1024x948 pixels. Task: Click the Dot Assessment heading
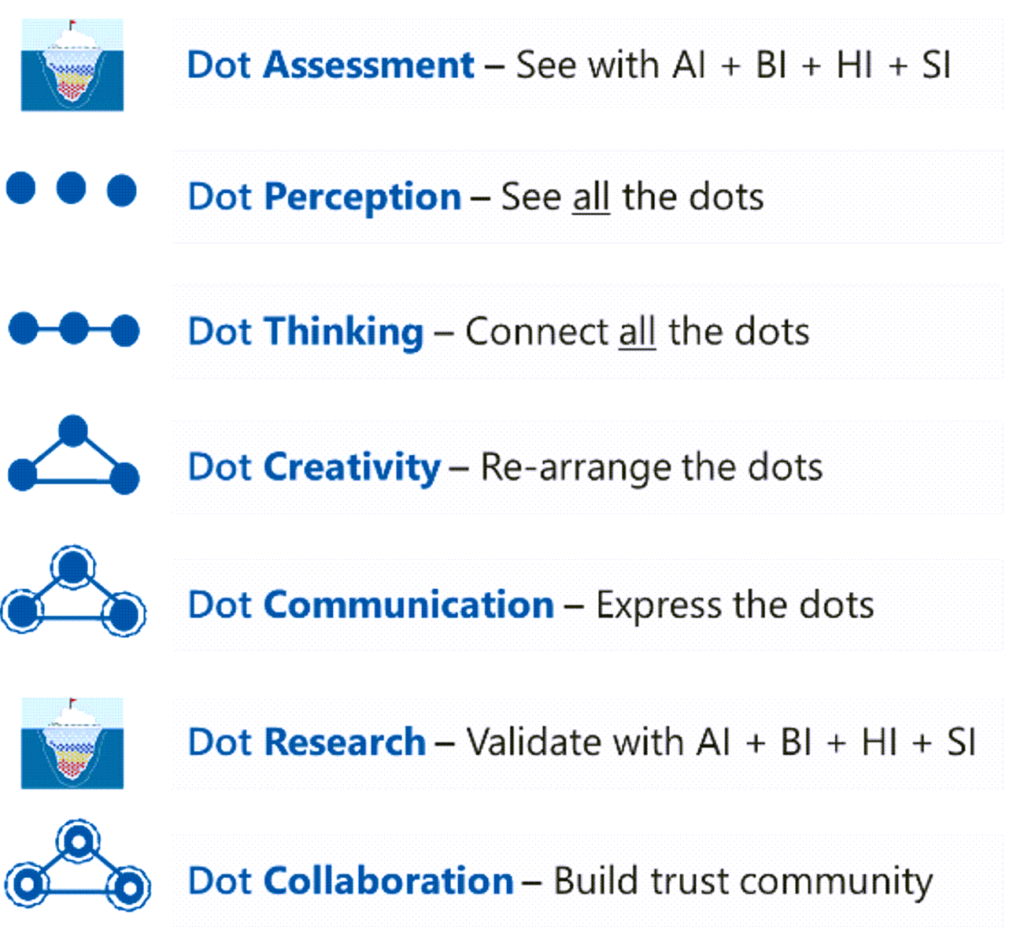pyautogui.click(x=330, y=65)
